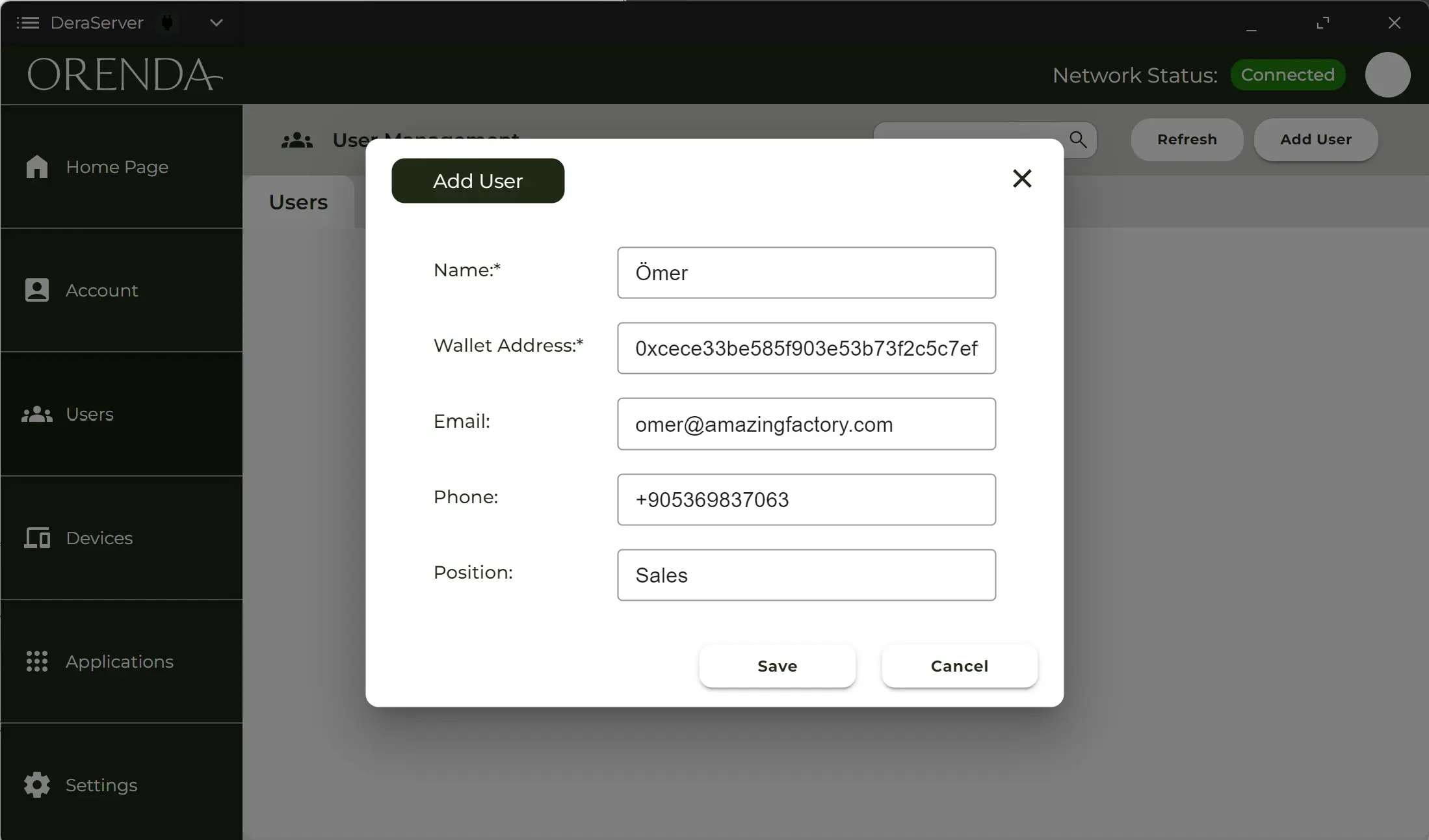Expand the DeraServer dropdown chevron
This screenshot has width=1429, height=840.
click(x=215, y=23)
